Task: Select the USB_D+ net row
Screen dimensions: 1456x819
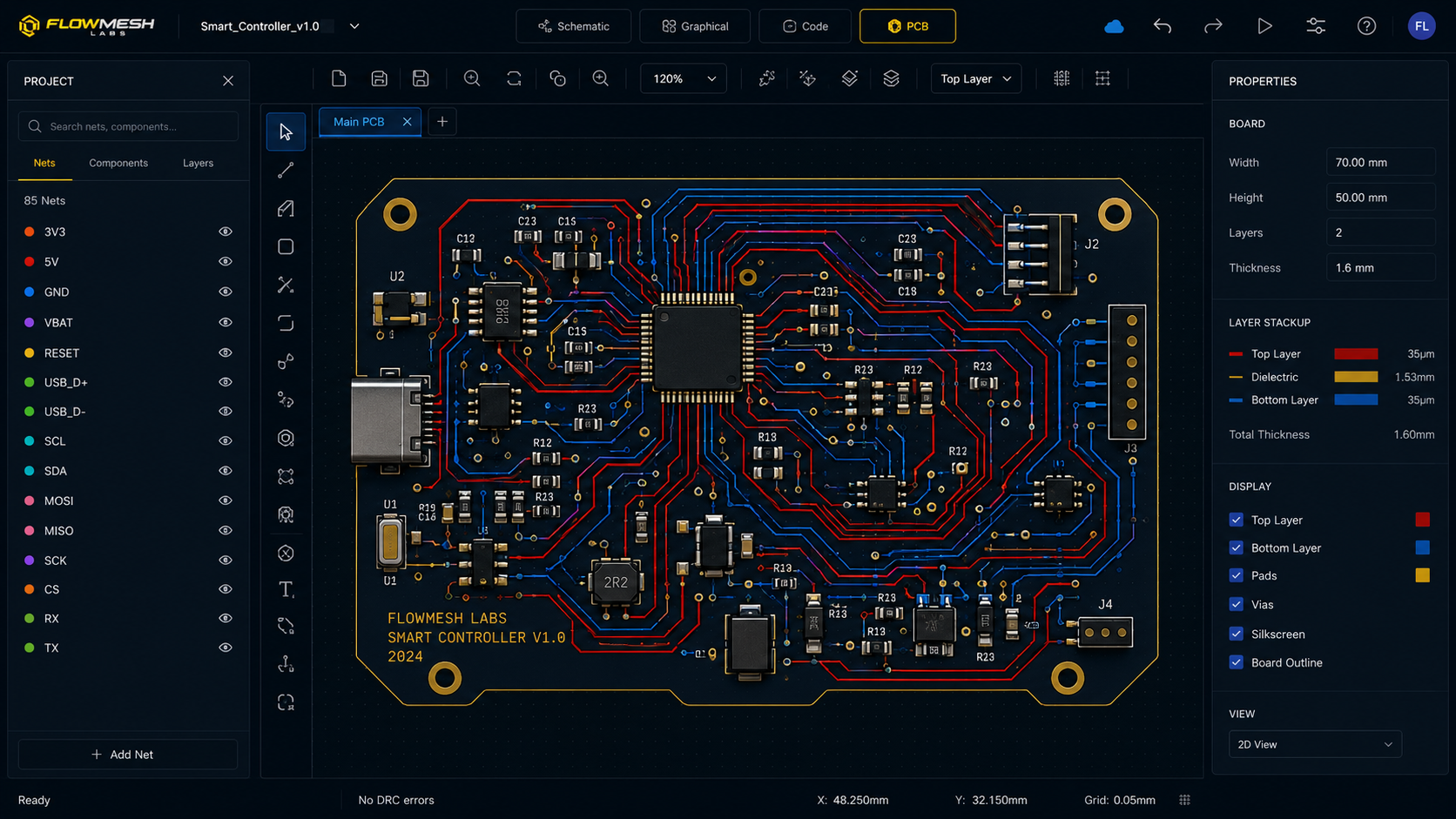Action: [128, 382]
